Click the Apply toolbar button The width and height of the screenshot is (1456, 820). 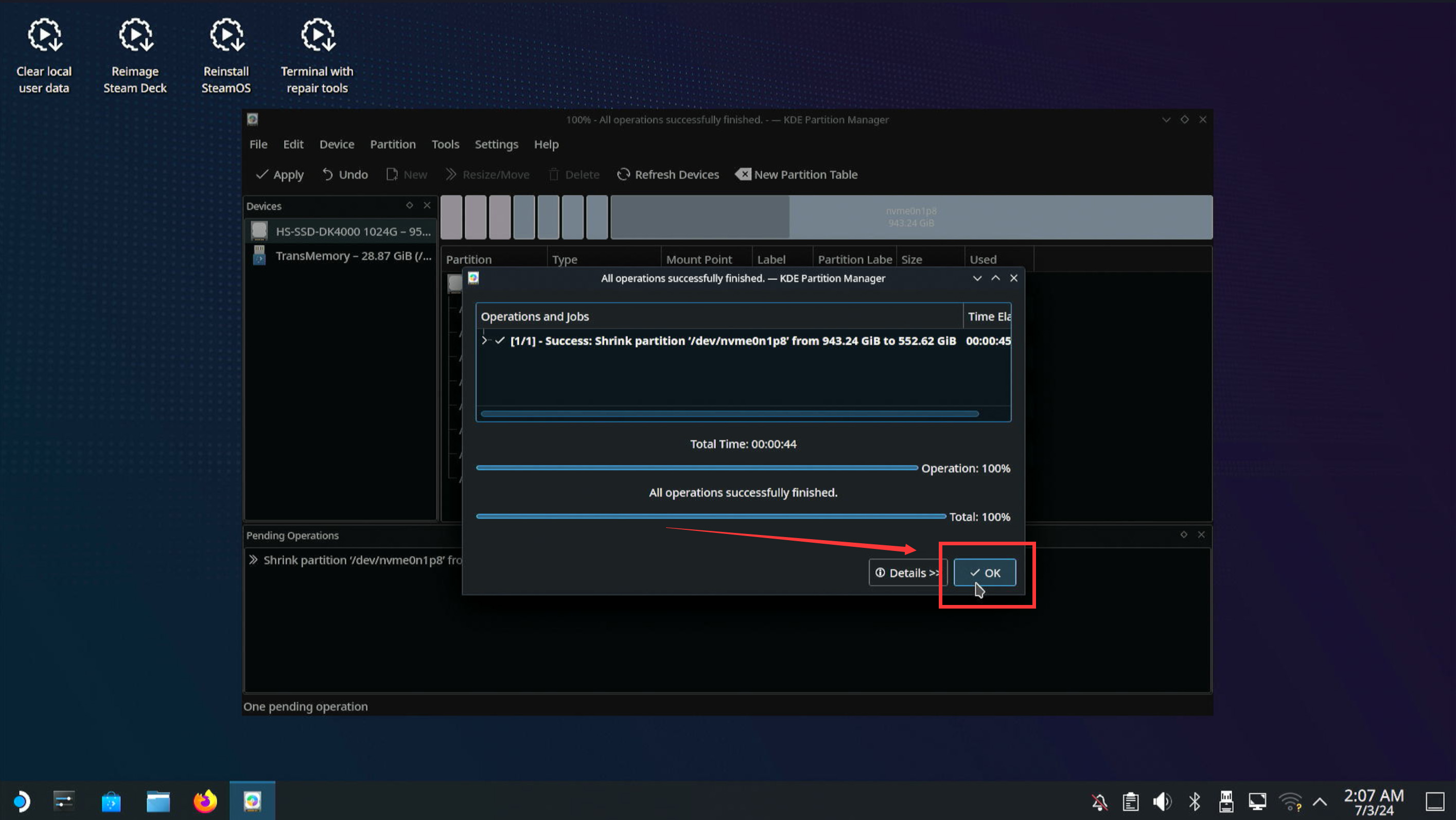click(280, 174)
